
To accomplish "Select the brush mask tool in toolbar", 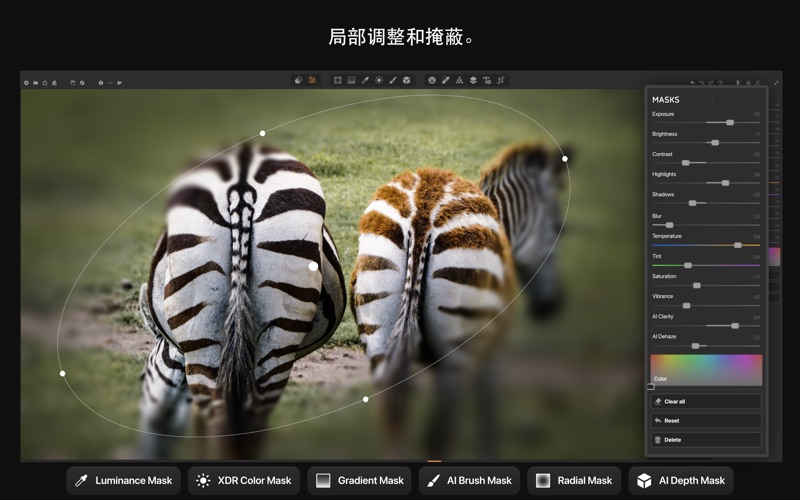I will click(393, 80).
